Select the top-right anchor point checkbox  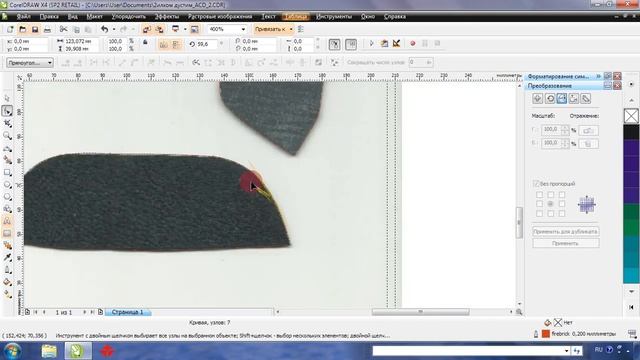tap(562, 195)
